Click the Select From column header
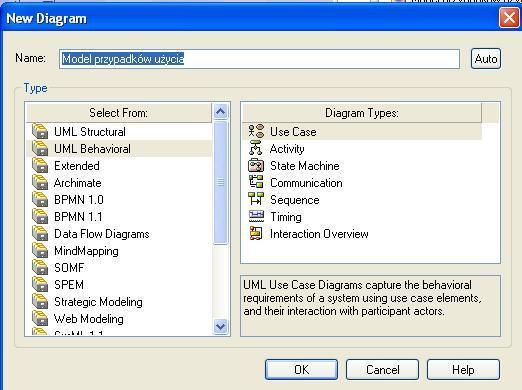The image size is (522, 390). pos(119,113)
